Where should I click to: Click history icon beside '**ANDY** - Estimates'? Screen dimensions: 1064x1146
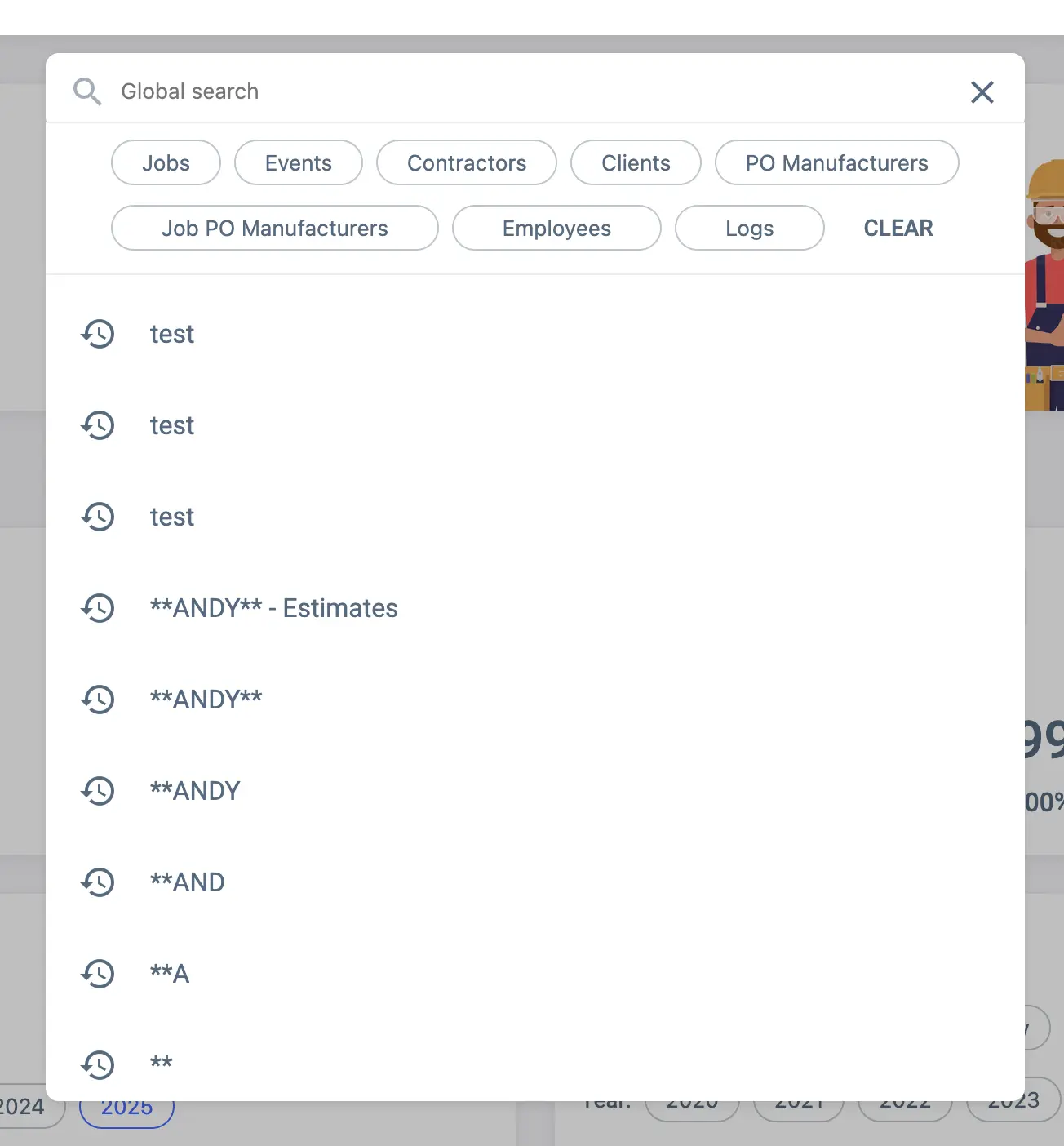point(98,608)
